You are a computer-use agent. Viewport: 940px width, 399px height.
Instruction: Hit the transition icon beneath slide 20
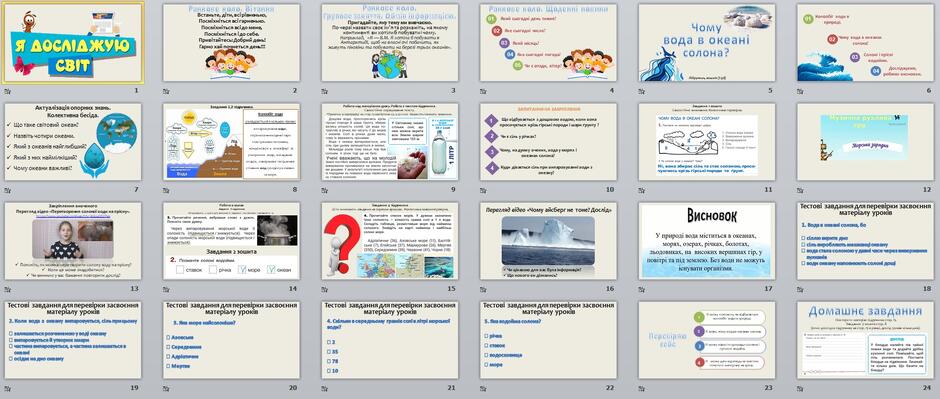[x=166, y=388]
